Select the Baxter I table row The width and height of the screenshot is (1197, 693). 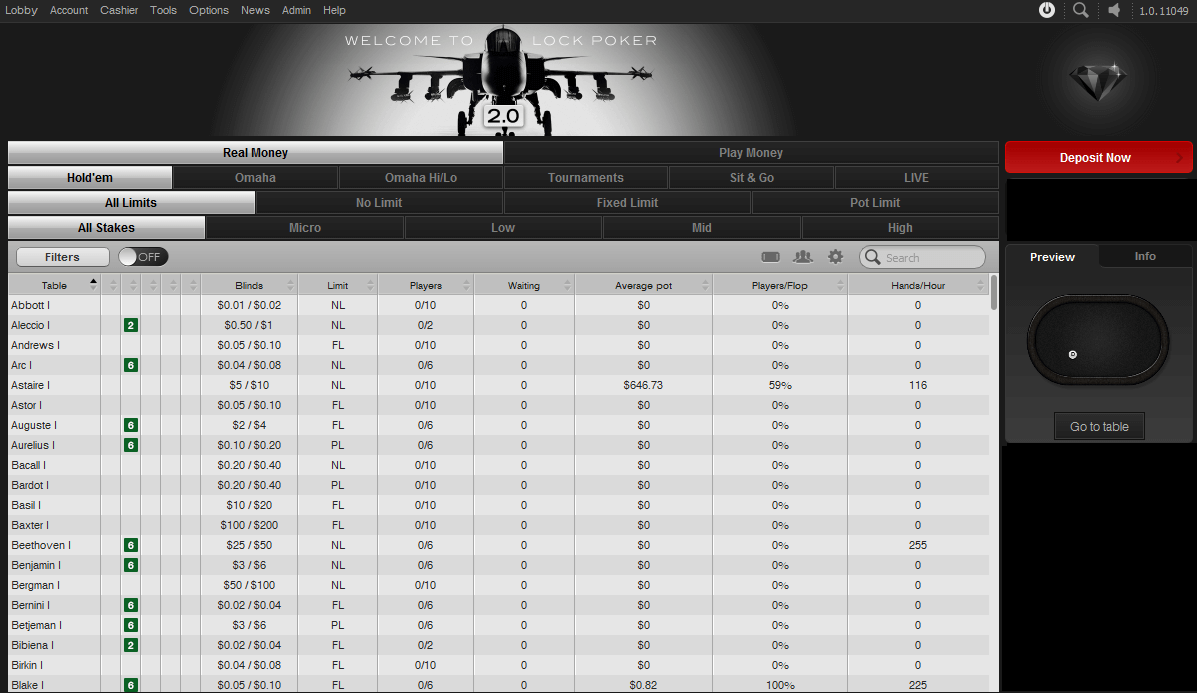(x=498, y=525)
